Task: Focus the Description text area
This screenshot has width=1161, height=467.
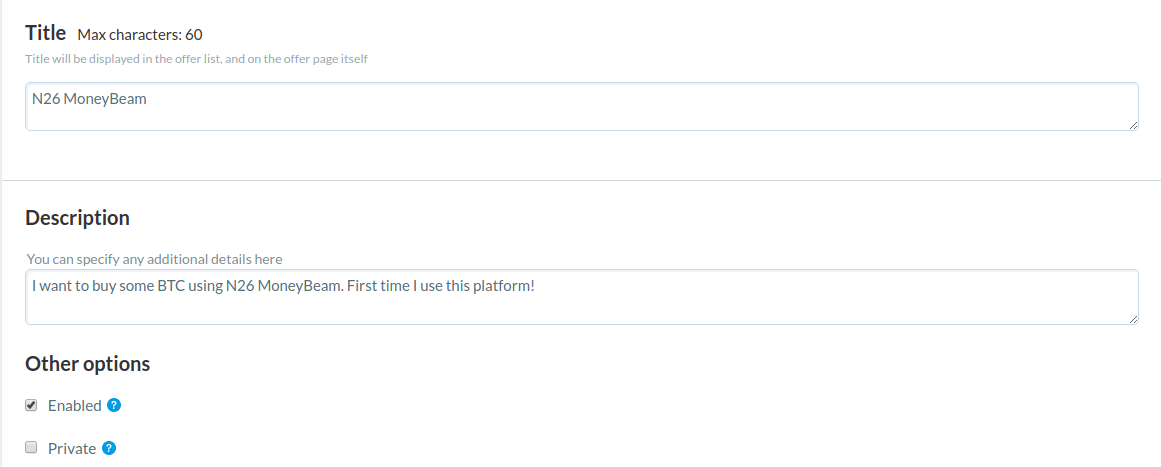Action: (580, 305)
